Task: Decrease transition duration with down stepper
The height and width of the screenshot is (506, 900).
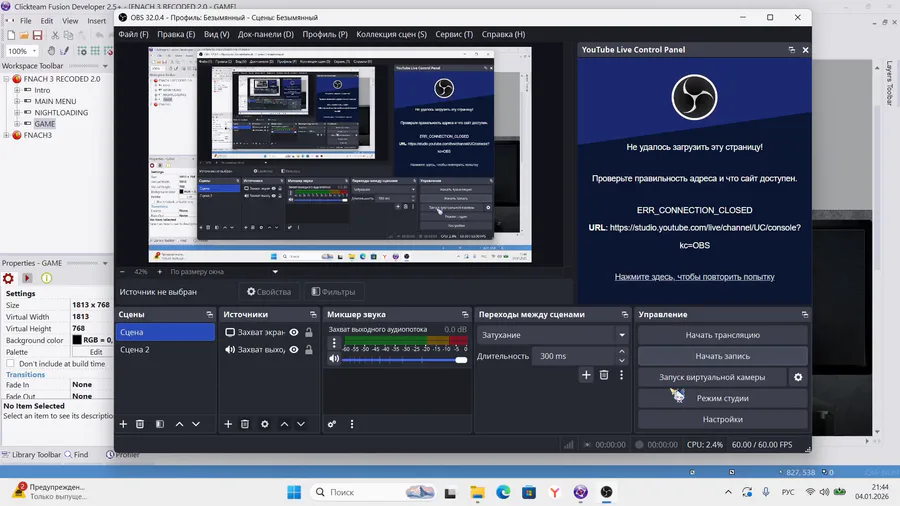Action: (622, 361)
